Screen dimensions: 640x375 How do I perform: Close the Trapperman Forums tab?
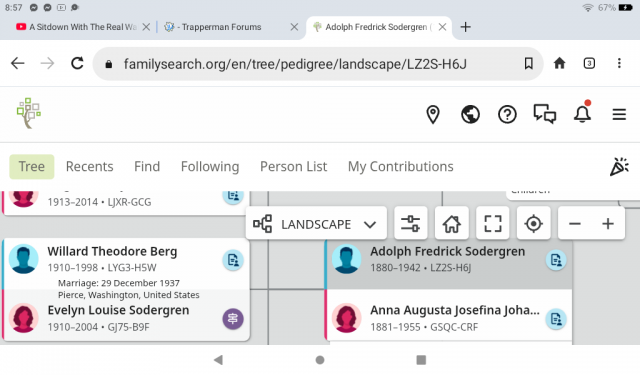(x=294, y=27)
